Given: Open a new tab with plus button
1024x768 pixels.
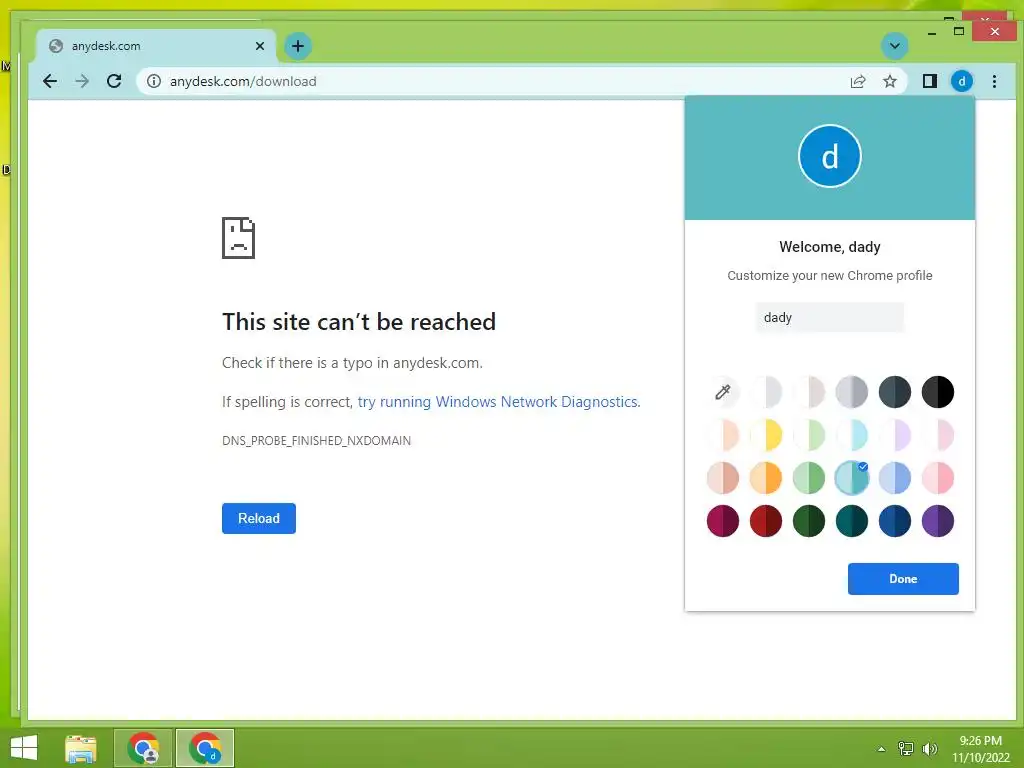Looking at the screenshot, I should (x=298, y=46).
